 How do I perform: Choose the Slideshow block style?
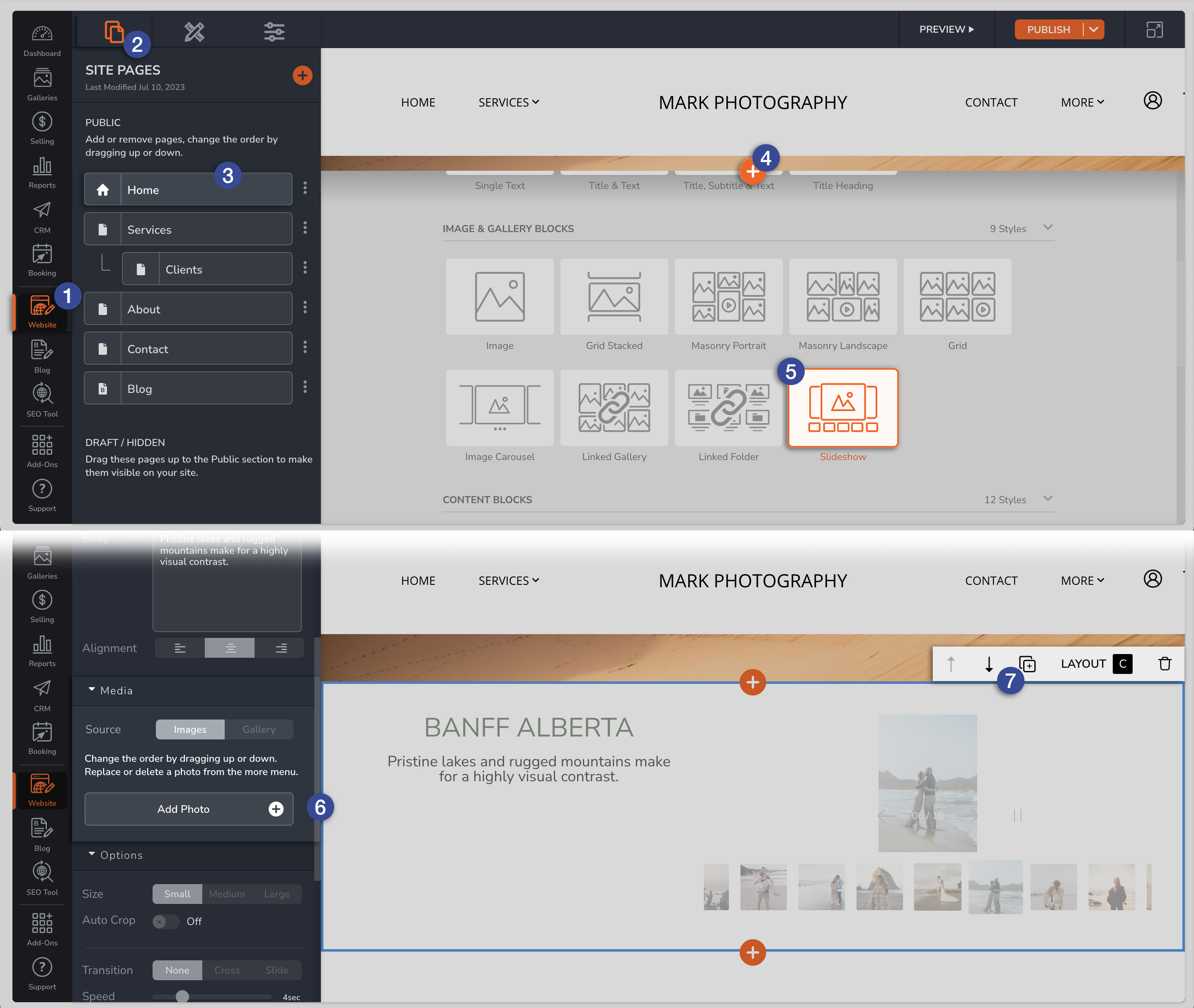pos(842,407)
